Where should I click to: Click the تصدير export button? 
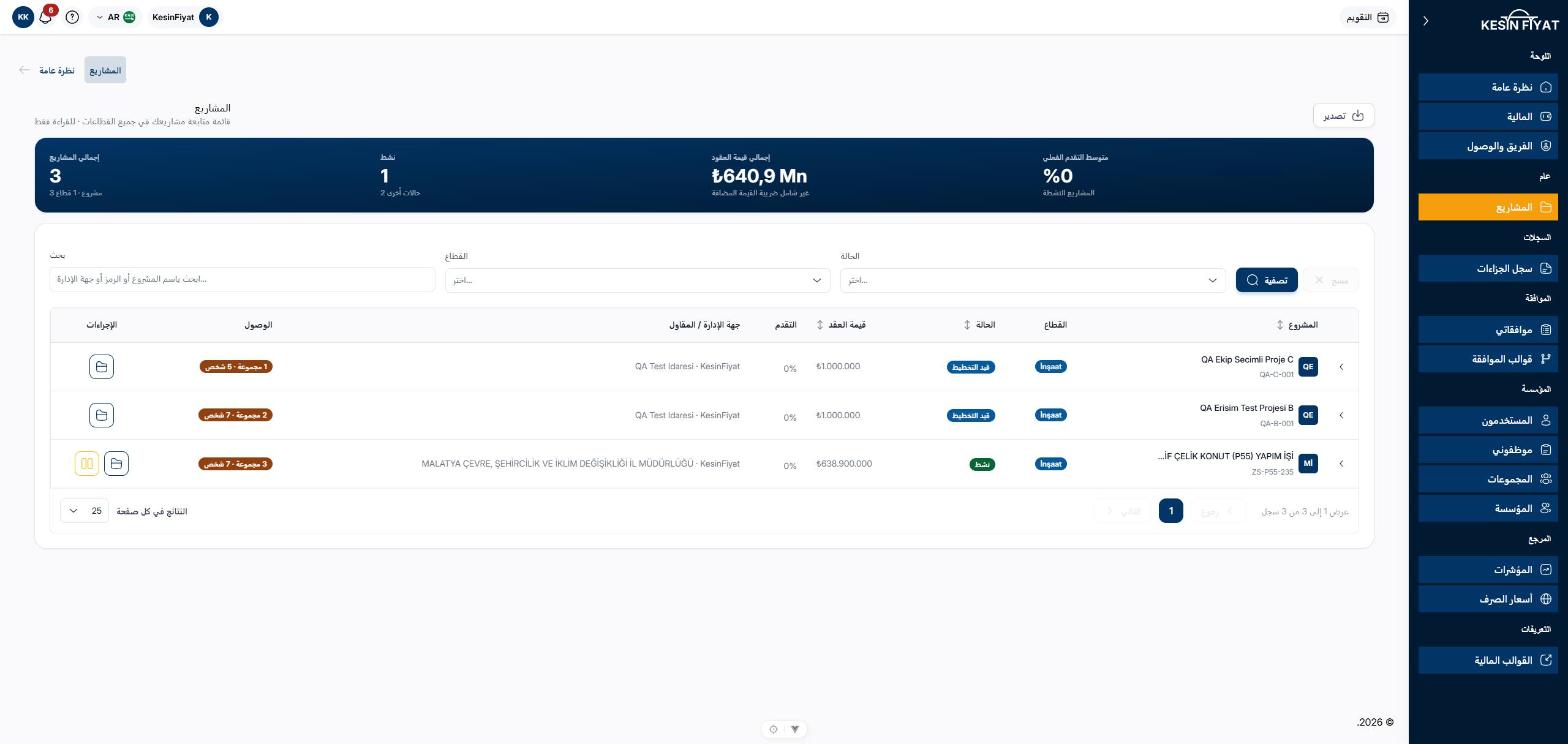point(1344,116)
